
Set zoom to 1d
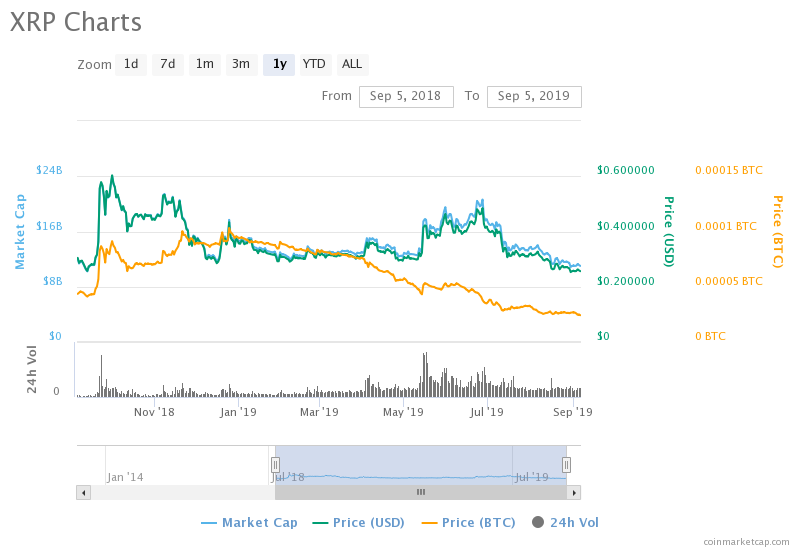tap(131, 65)
